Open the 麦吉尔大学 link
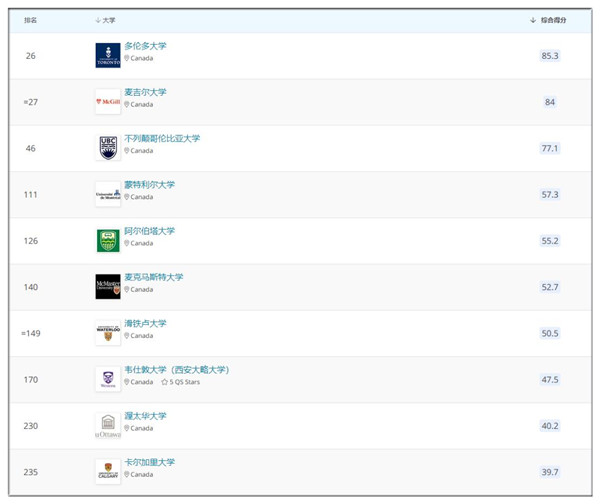 point(145,92)
